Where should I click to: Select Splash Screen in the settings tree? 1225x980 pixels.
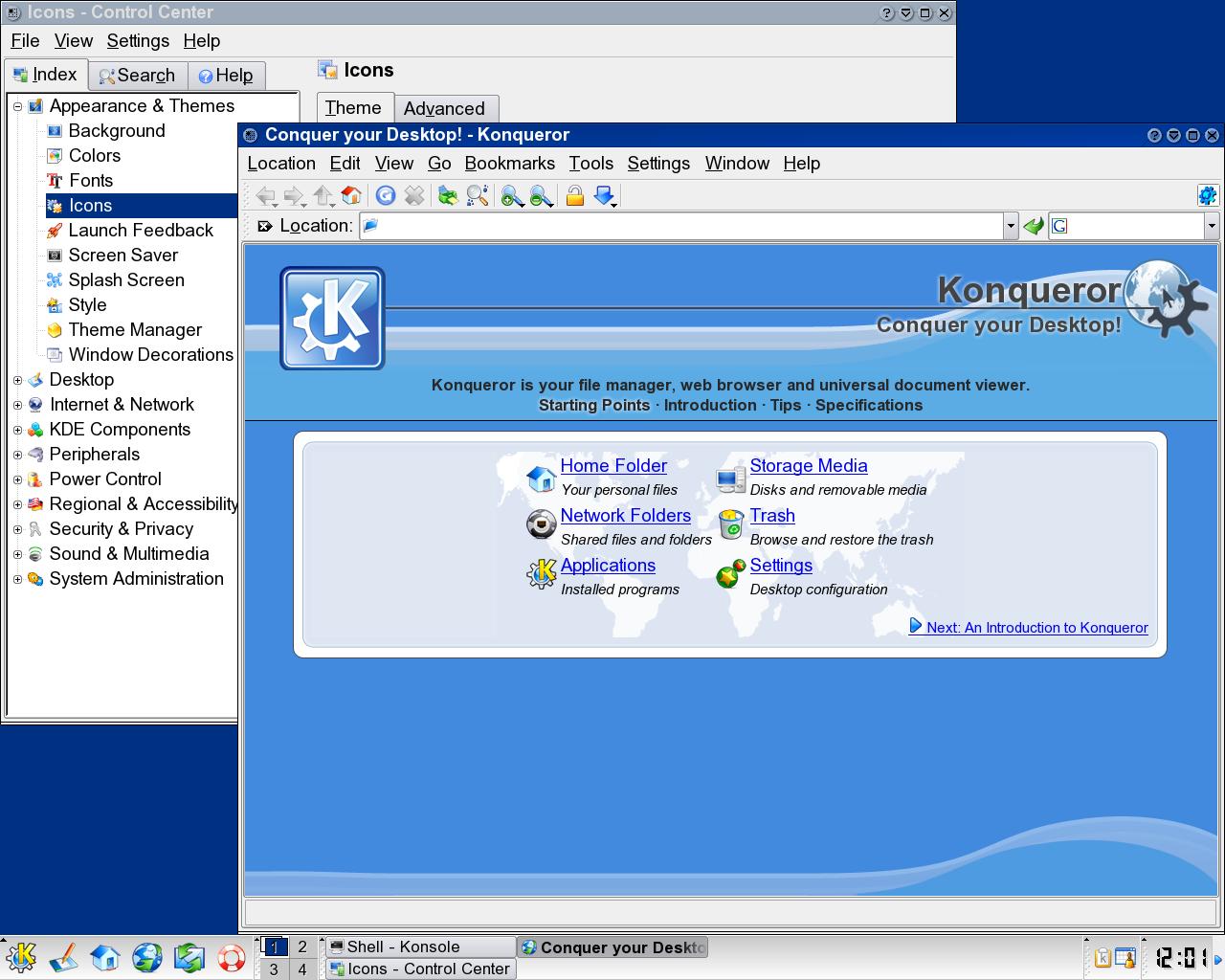pyautogui.click(x=126, y=280)
